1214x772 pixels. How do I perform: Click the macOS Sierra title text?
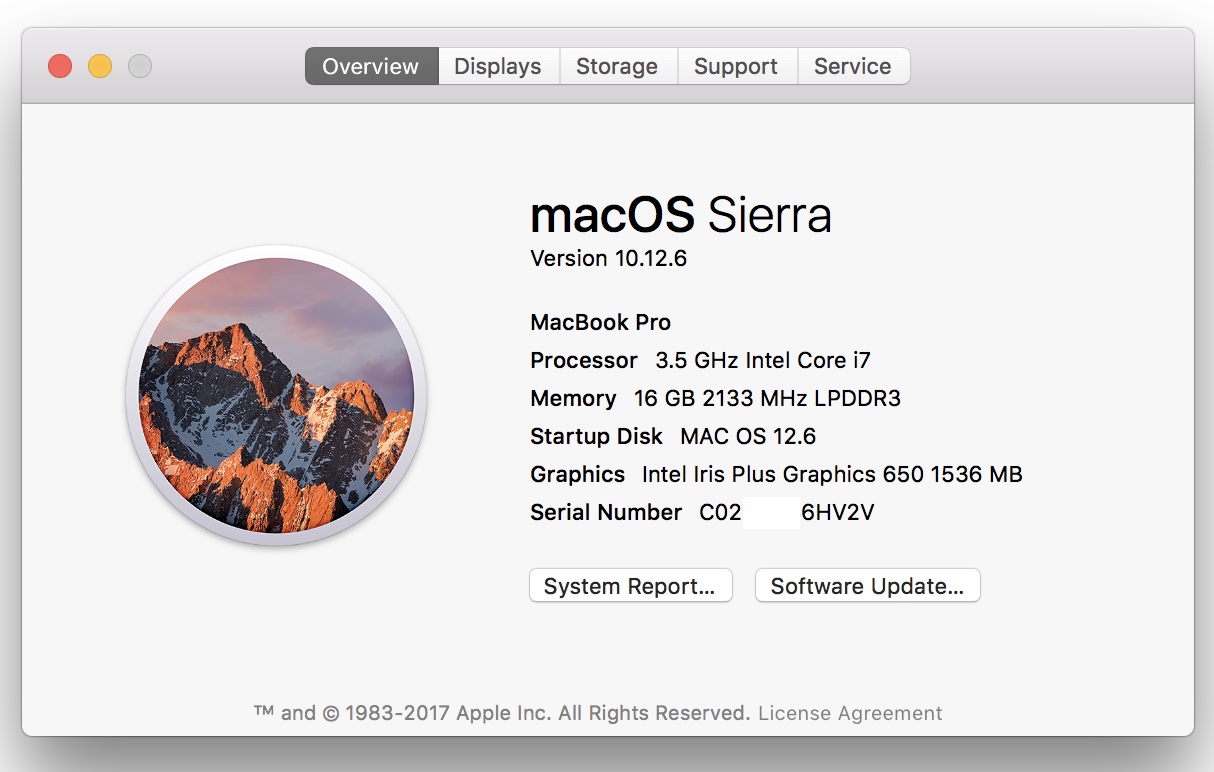(x=680, y=214)
